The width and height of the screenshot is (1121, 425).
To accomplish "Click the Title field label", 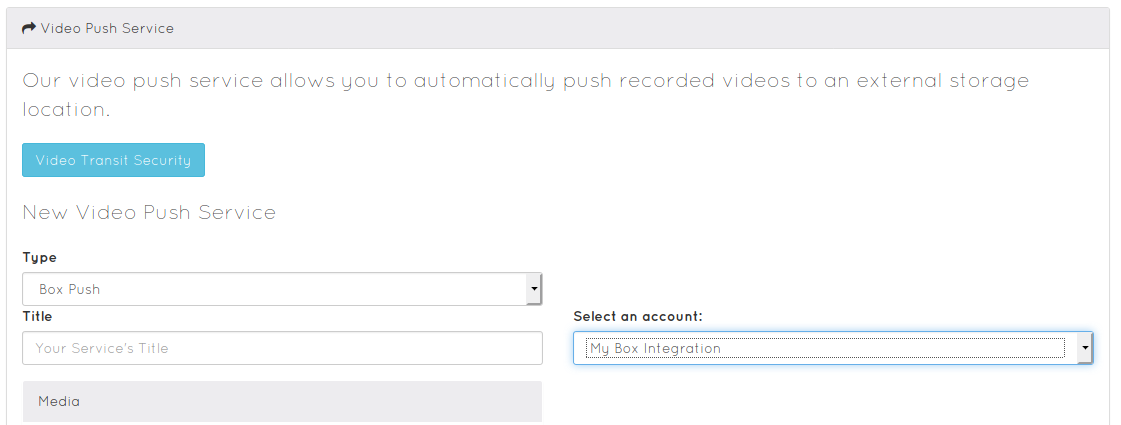I will [37, 316].
